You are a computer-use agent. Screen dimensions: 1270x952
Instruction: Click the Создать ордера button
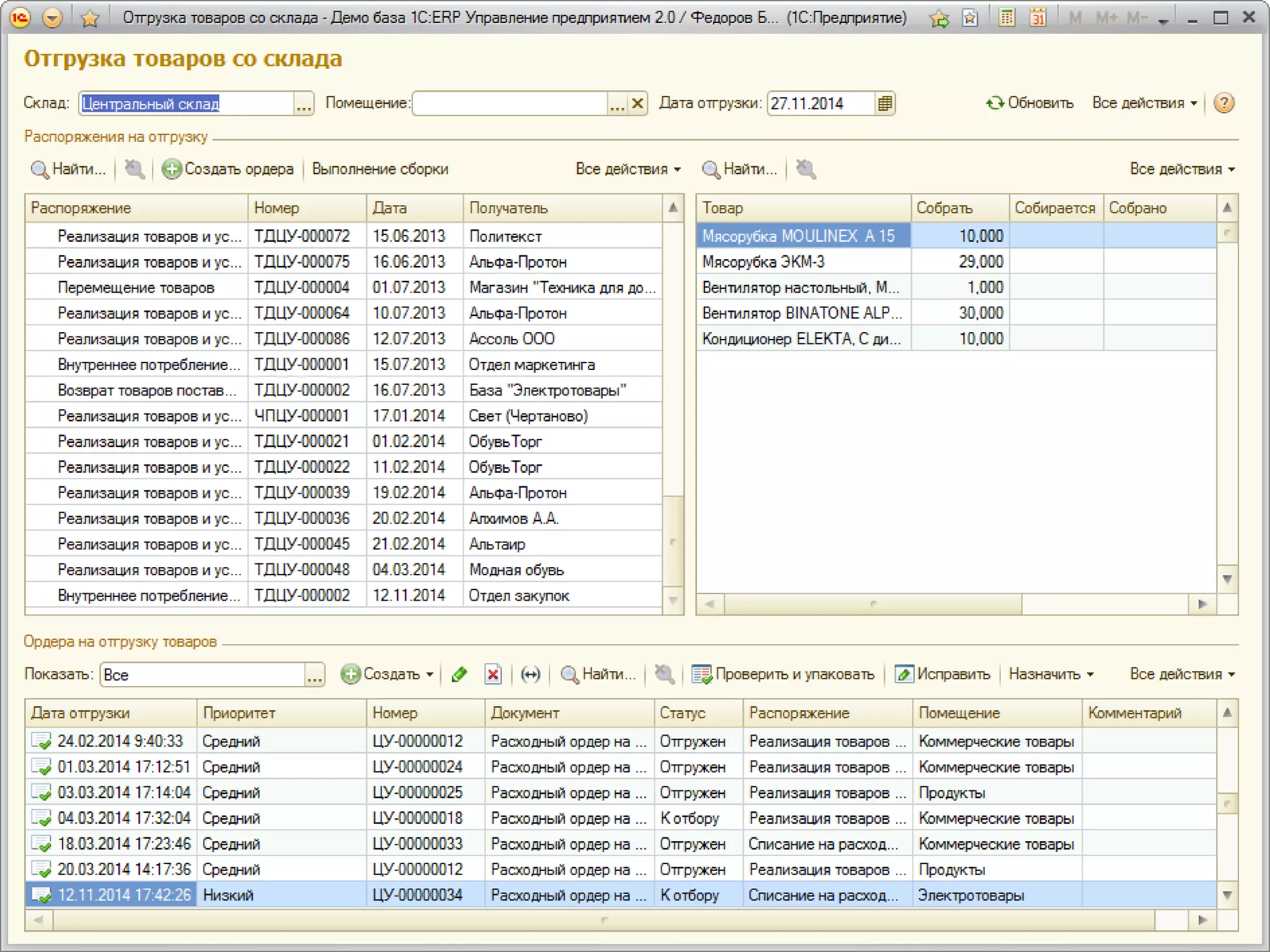[228, 169]
